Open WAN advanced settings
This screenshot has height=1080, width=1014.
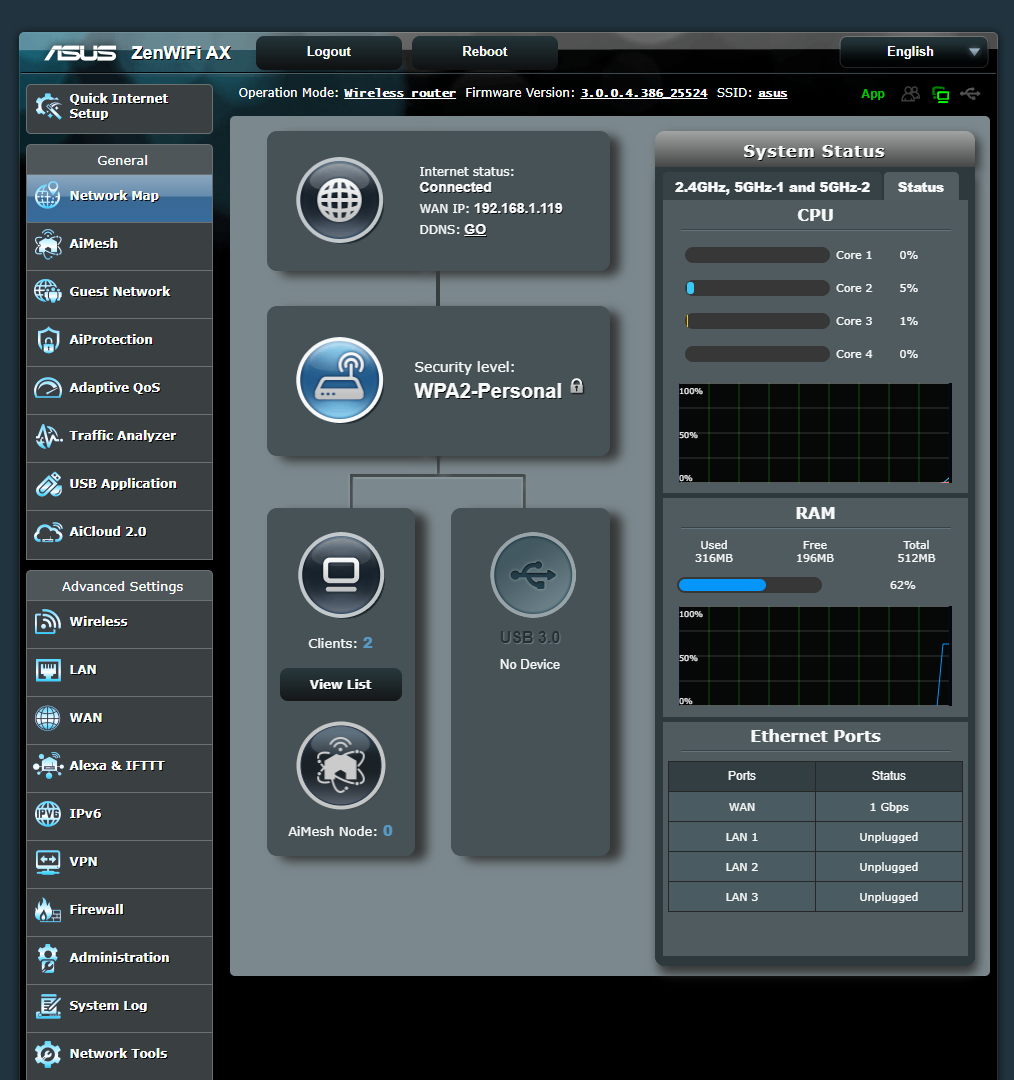point(119,718)
